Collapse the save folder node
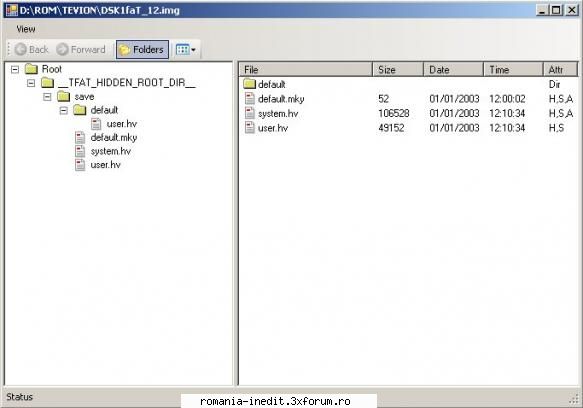The image size is (583, 408). tap(47, 97)
